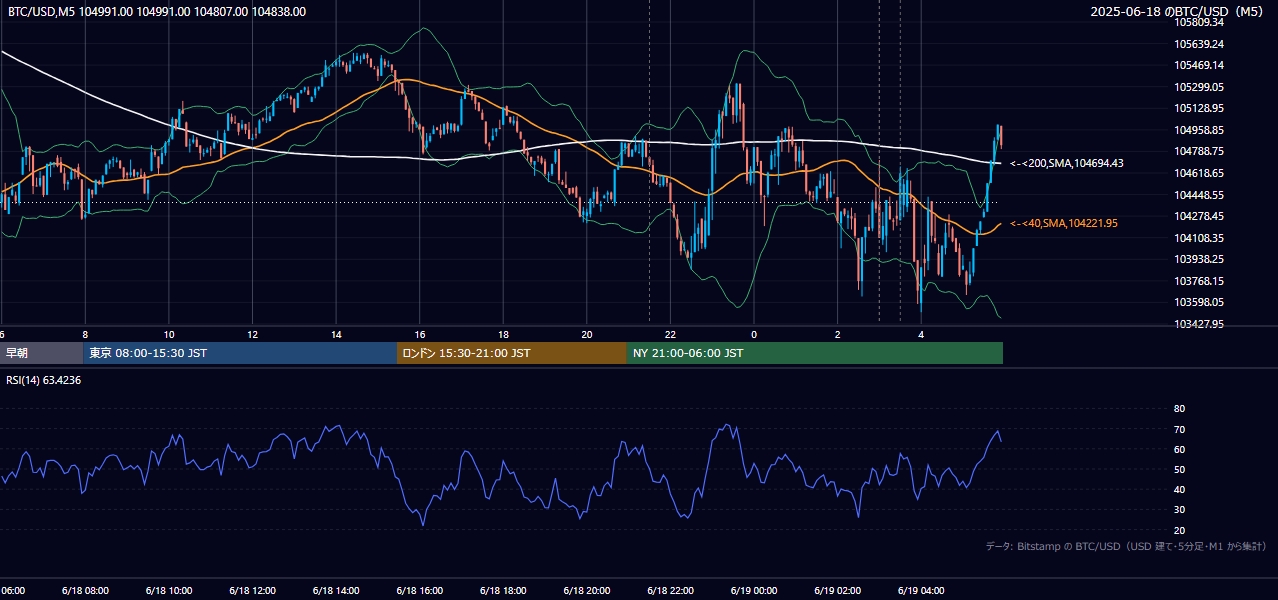Select the 6/18 10:00 time label
This screenshot has width=1278, height=600.
pyautogui.click(x=169, y=591)
